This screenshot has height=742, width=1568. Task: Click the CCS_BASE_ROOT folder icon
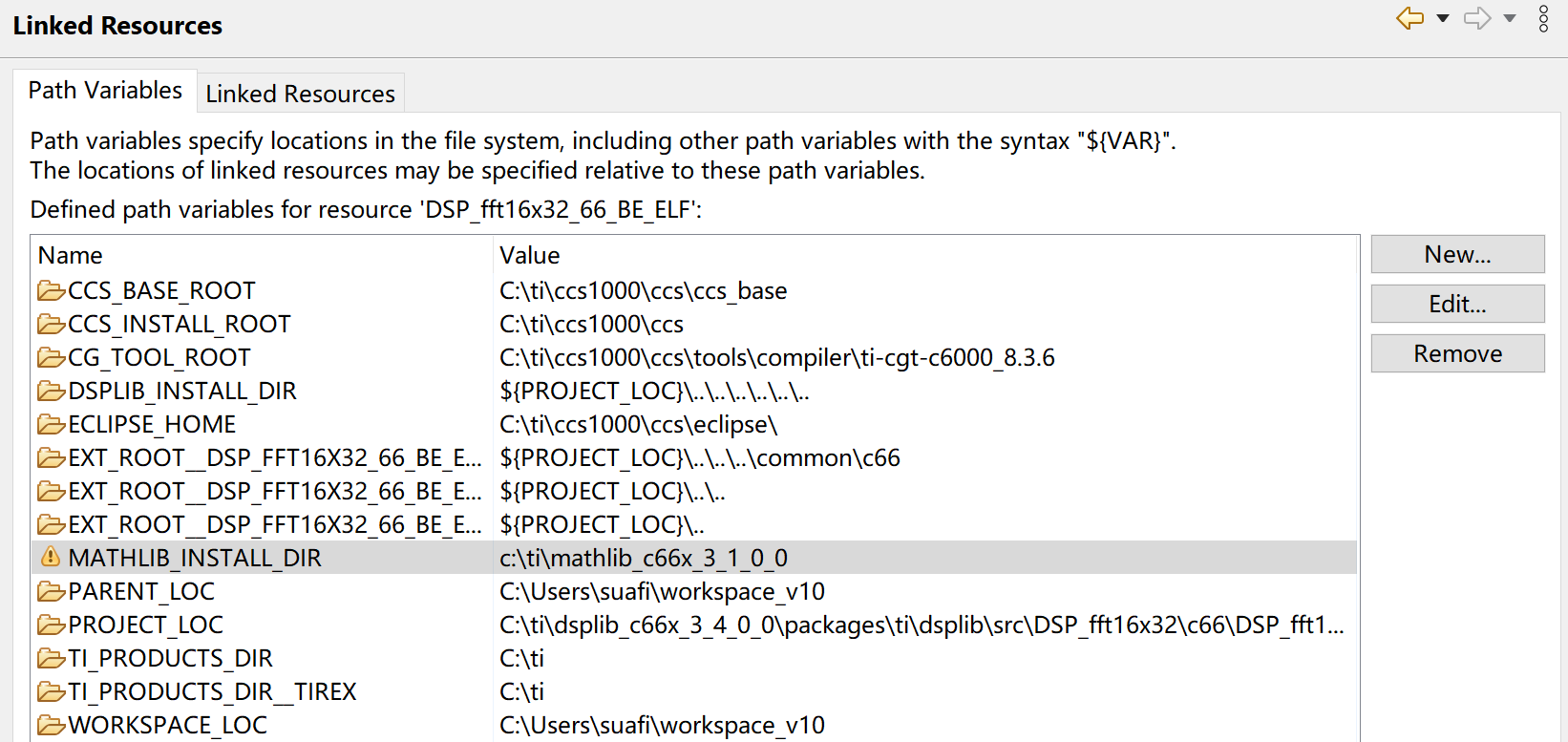pos(52,290)
